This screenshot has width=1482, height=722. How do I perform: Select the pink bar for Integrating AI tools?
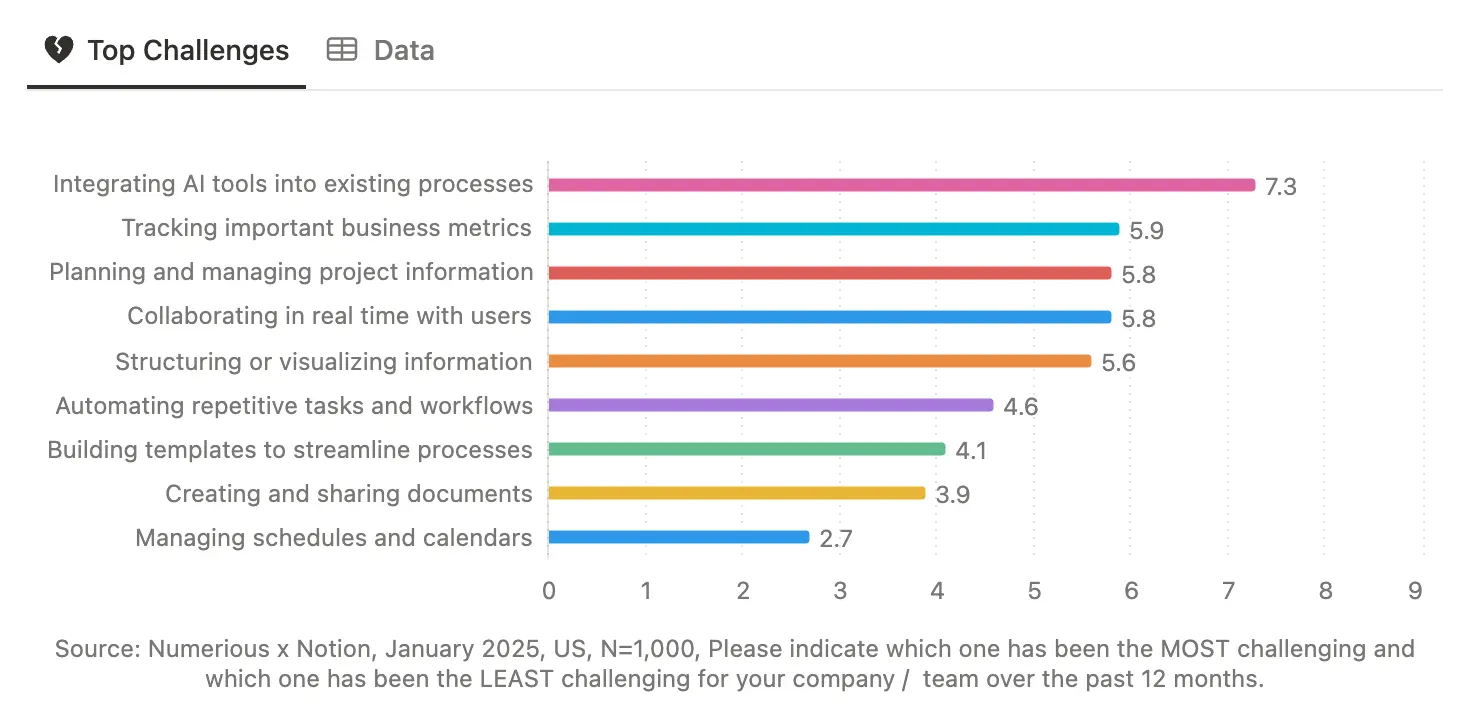point(900,184)
